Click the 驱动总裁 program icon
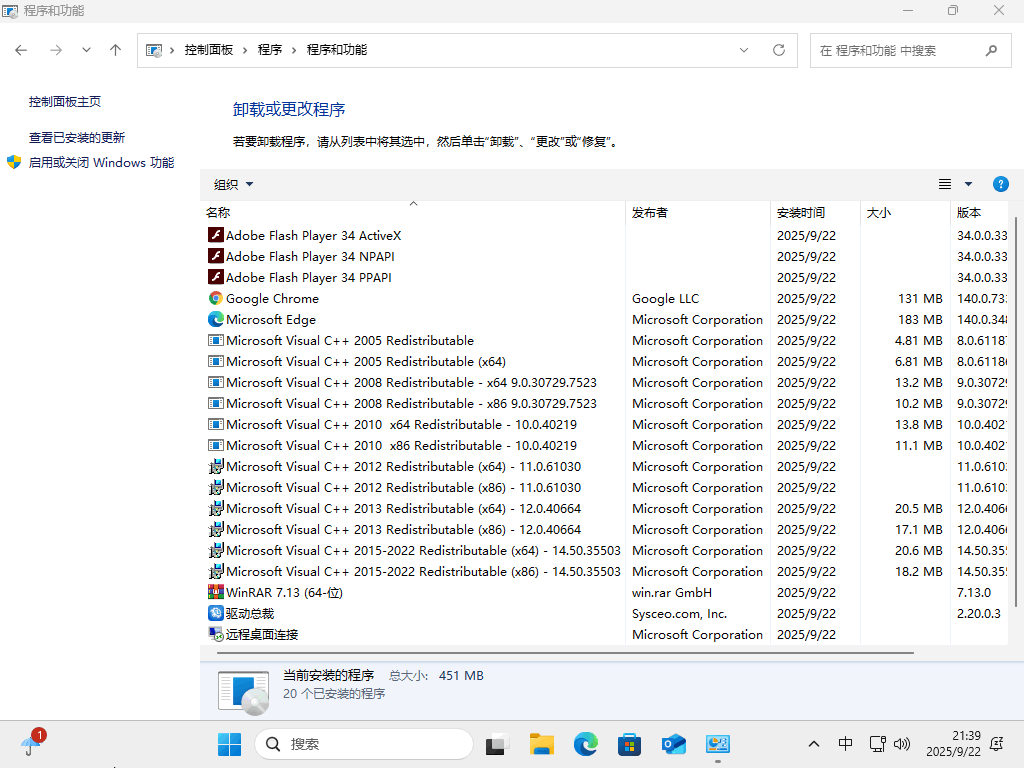Screen dimensions: 1024x768 coord(215,613)
